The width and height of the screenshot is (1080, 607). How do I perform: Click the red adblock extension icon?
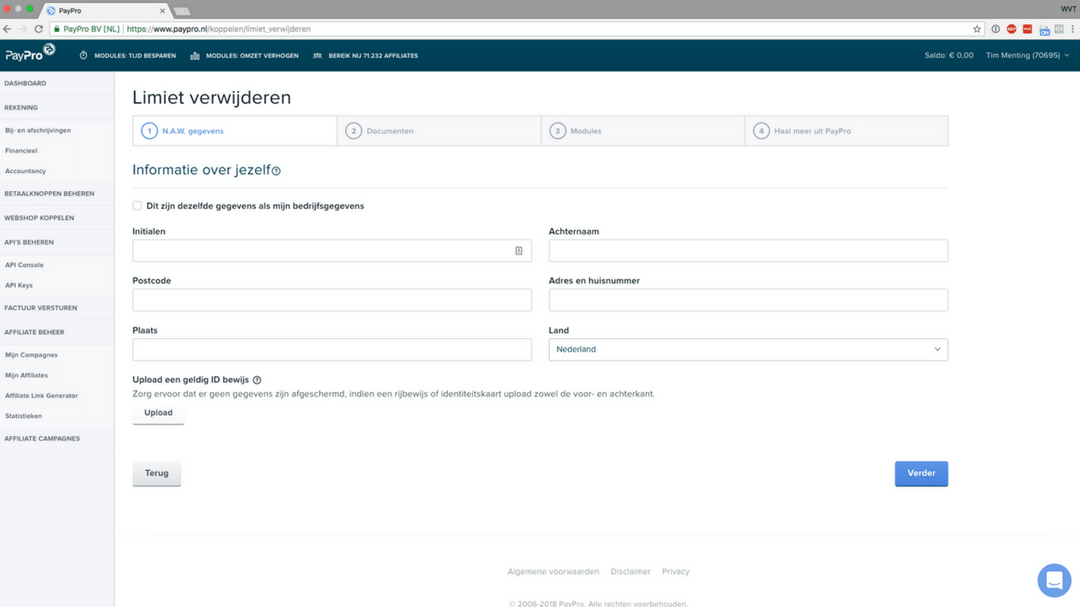[1011, 29]
